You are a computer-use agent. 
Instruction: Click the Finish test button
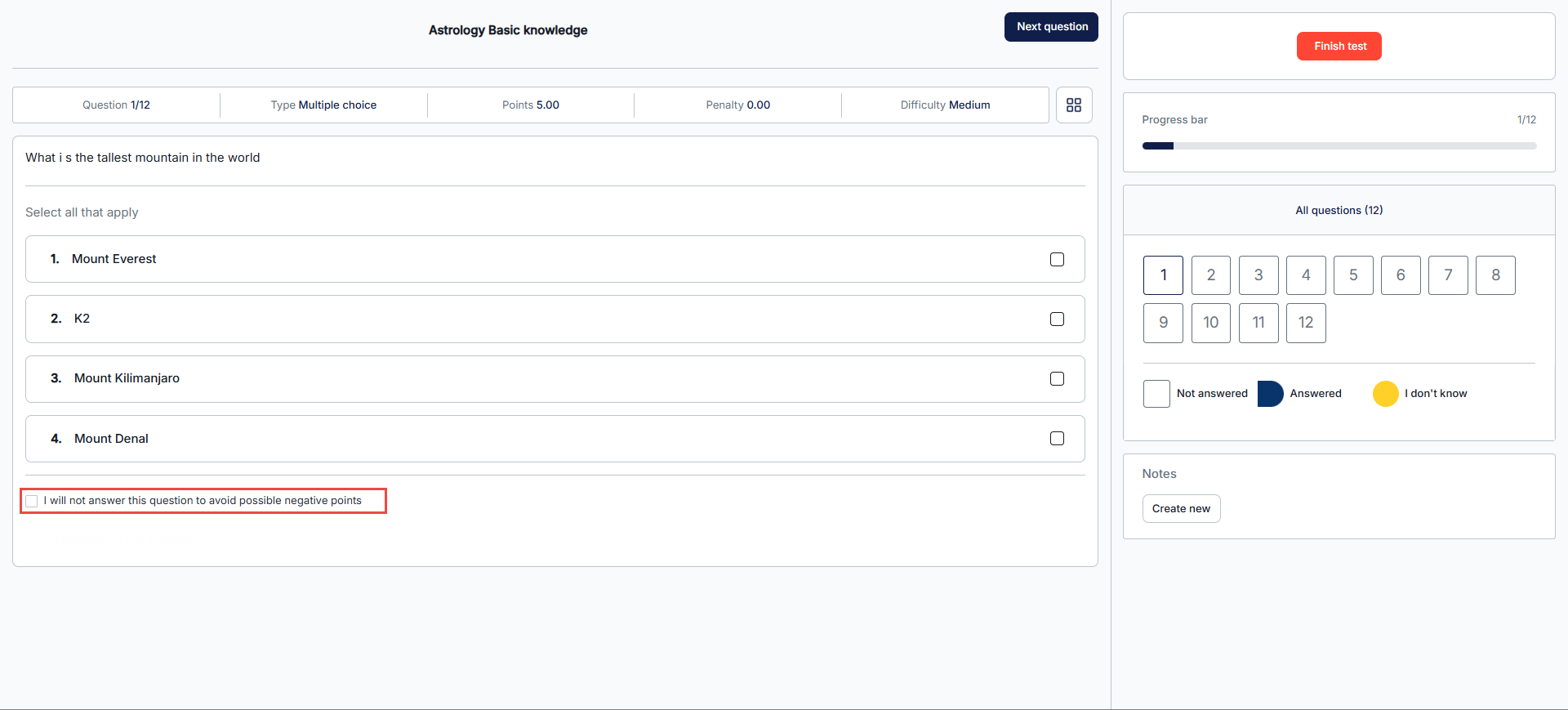(1339, 47)
